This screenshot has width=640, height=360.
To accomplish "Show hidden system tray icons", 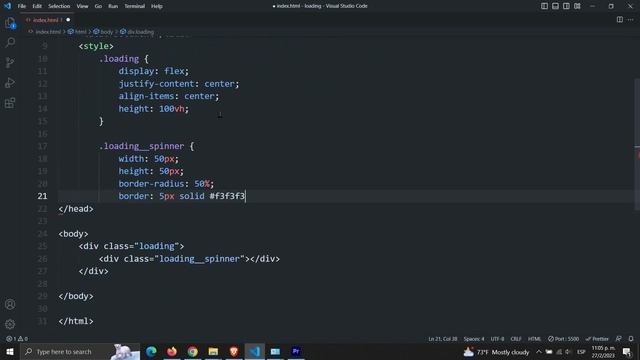I will [539, 352].
